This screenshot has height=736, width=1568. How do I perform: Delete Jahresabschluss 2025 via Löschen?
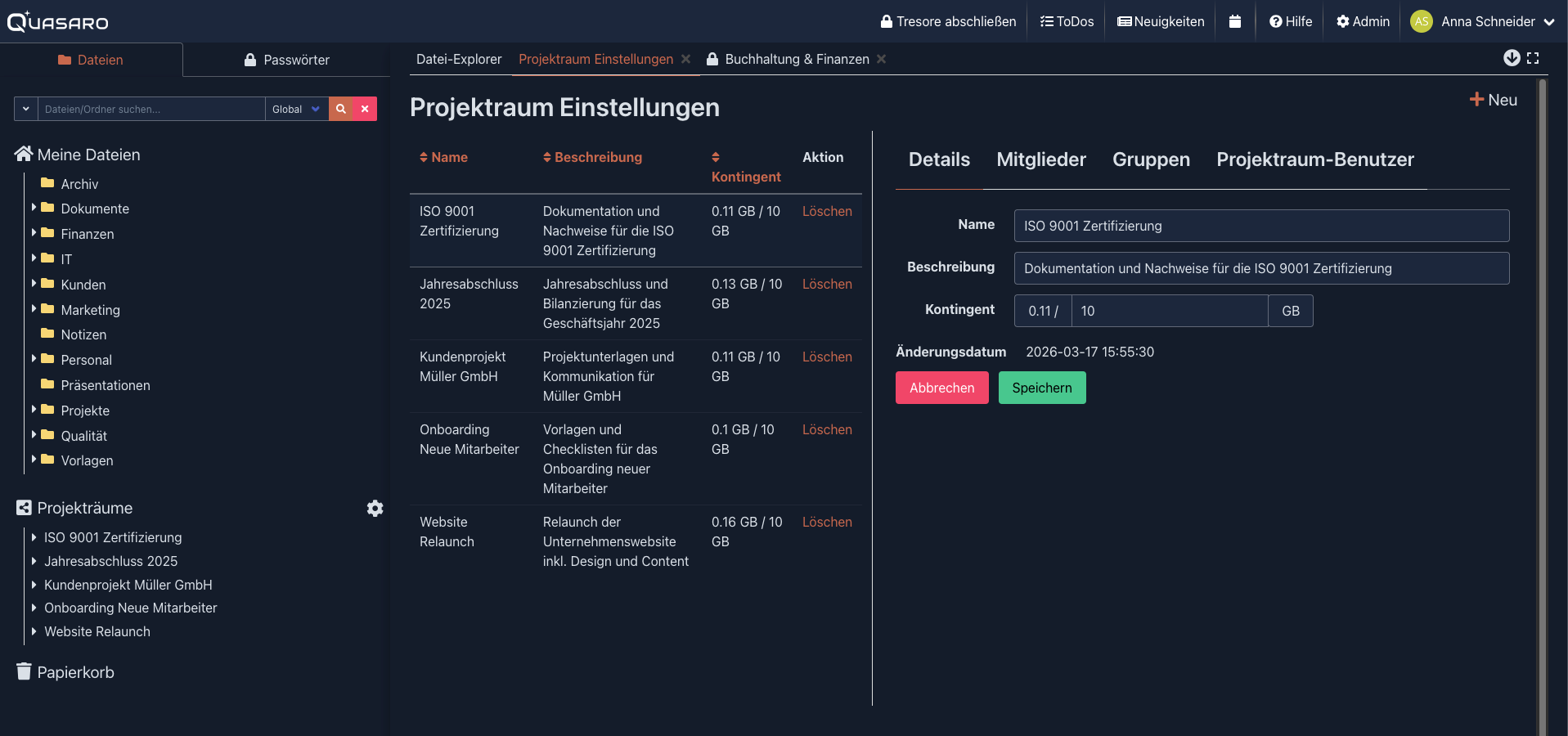click(x=827, y=284)
